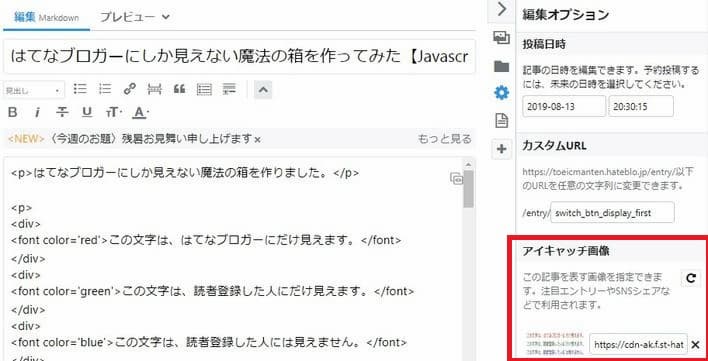The width and height of the screenshot is (708, 361).
Task: Click the カスタムURL section header
Action: (554, 145)
